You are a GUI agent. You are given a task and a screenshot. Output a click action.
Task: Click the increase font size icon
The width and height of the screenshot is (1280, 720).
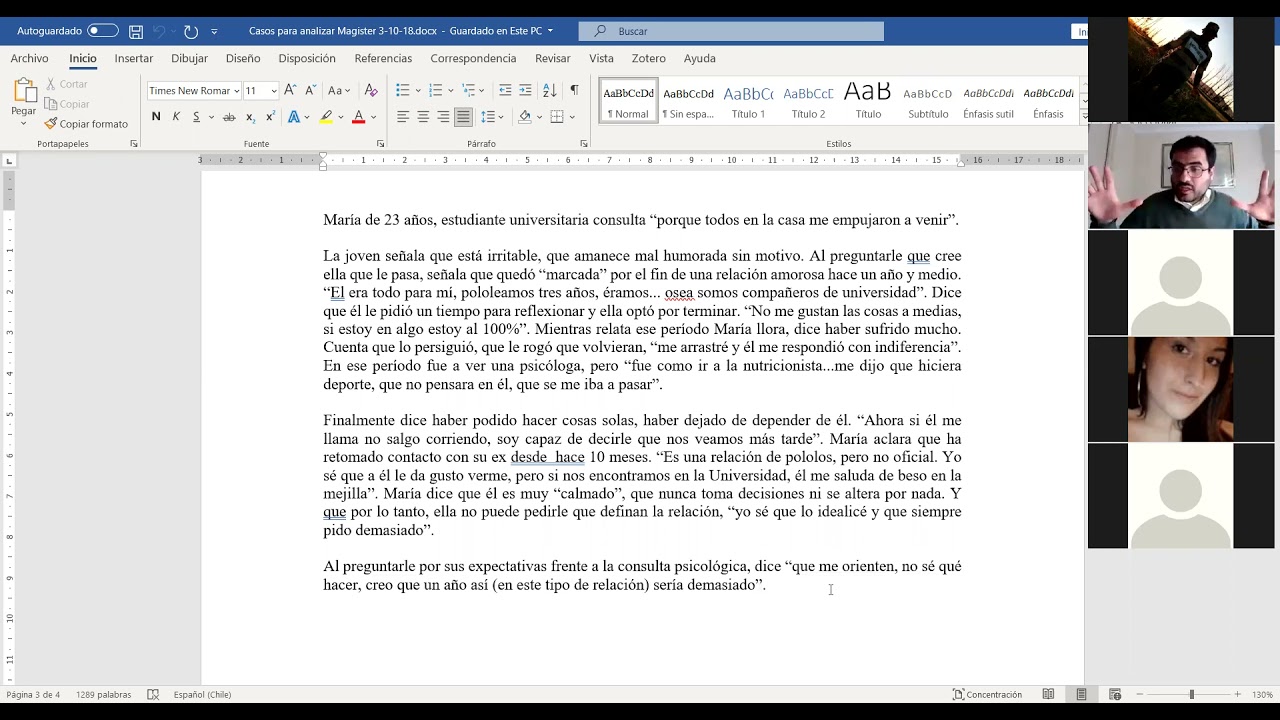290,91
